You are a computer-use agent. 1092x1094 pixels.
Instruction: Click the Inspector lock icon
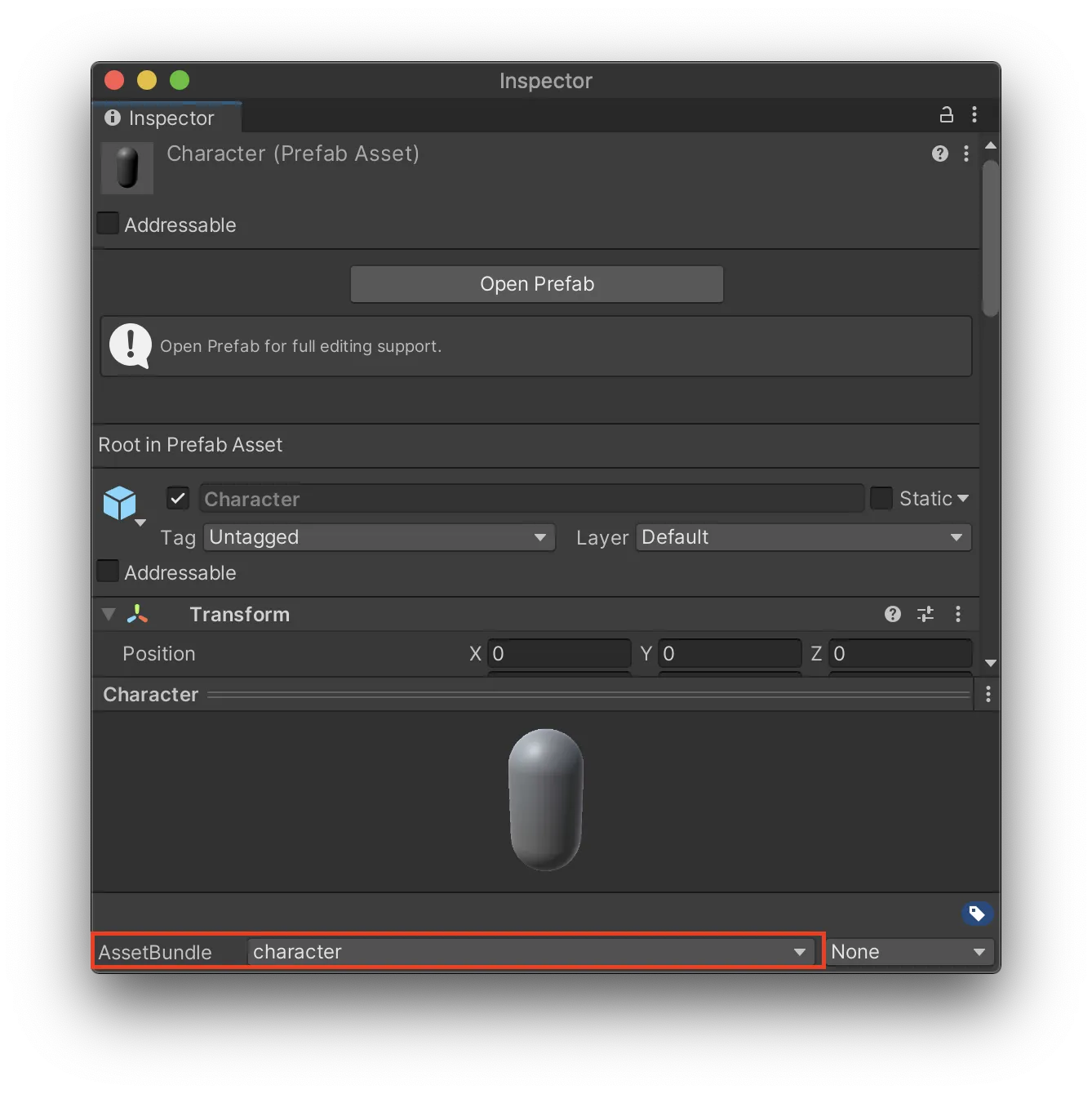946,115
